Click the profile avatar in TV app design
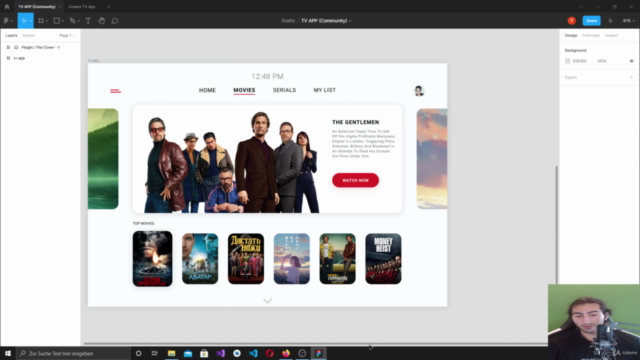This screenshot has width=640, height=360. click(419, 91)
